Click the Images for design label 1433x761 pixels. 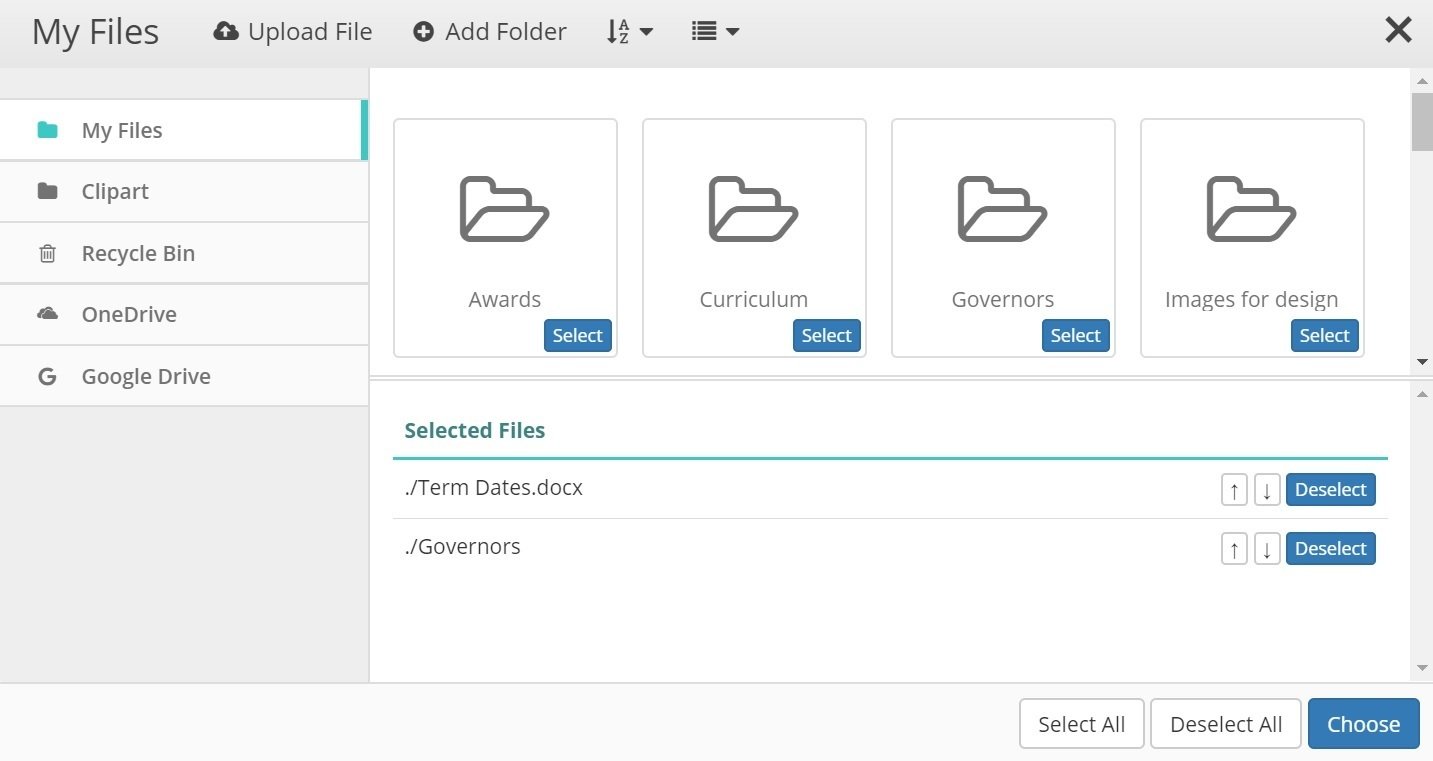coord(1252,299)
